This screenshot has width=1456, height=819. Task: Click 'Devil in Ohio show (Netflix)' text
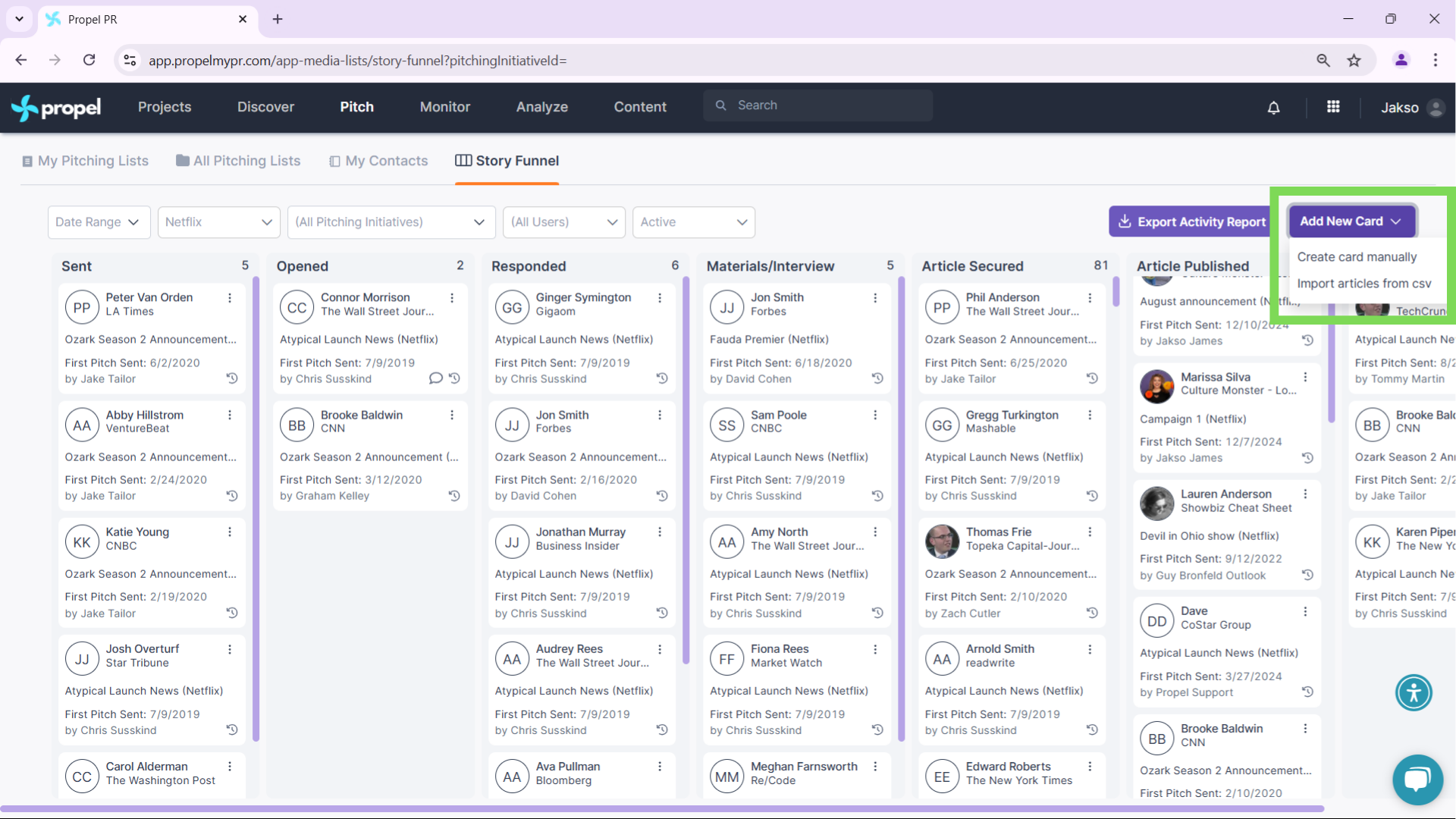1209,536
